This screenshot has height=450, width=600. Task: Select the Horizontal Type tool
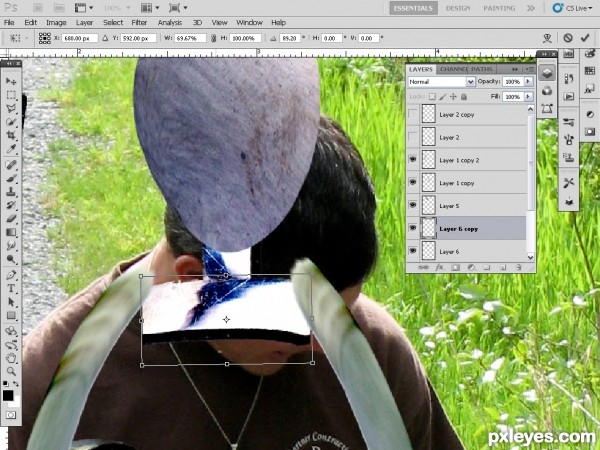11,289
